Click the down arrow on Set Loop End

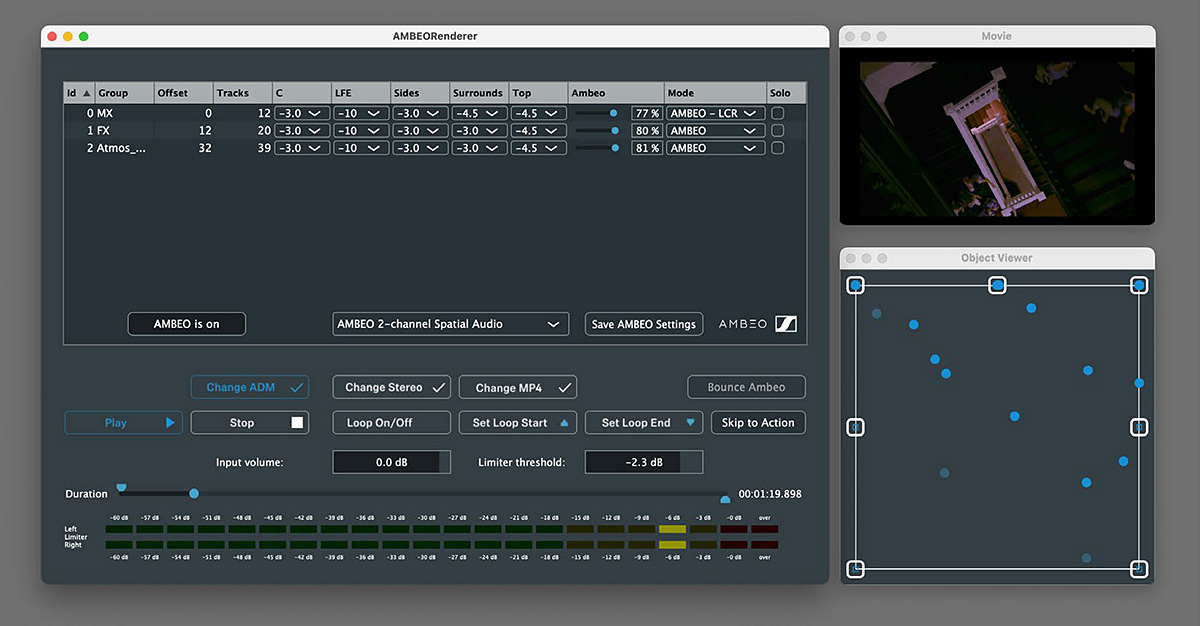coord(692,422)
